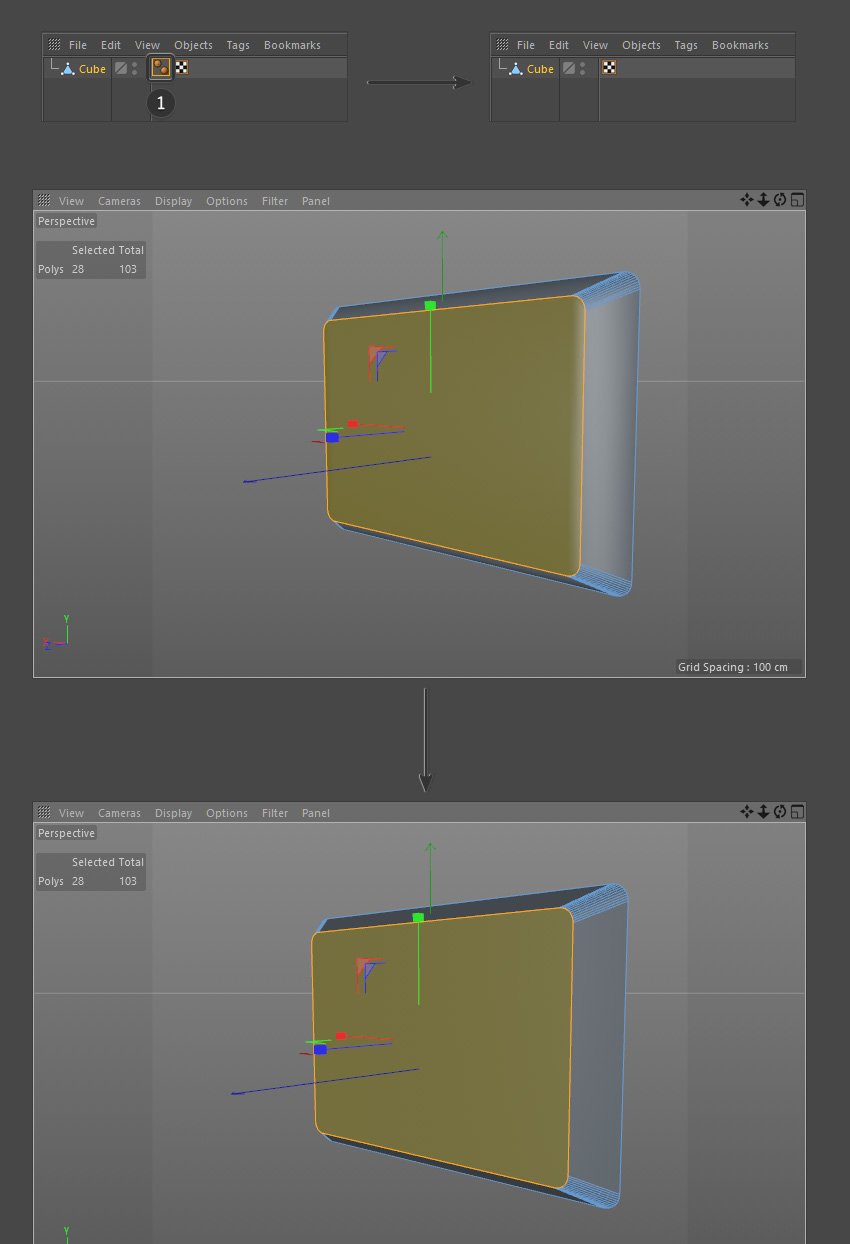Click the toggle active view icon in lower viewport
This screenshot has height=1244, width=850.
(797, 812)
